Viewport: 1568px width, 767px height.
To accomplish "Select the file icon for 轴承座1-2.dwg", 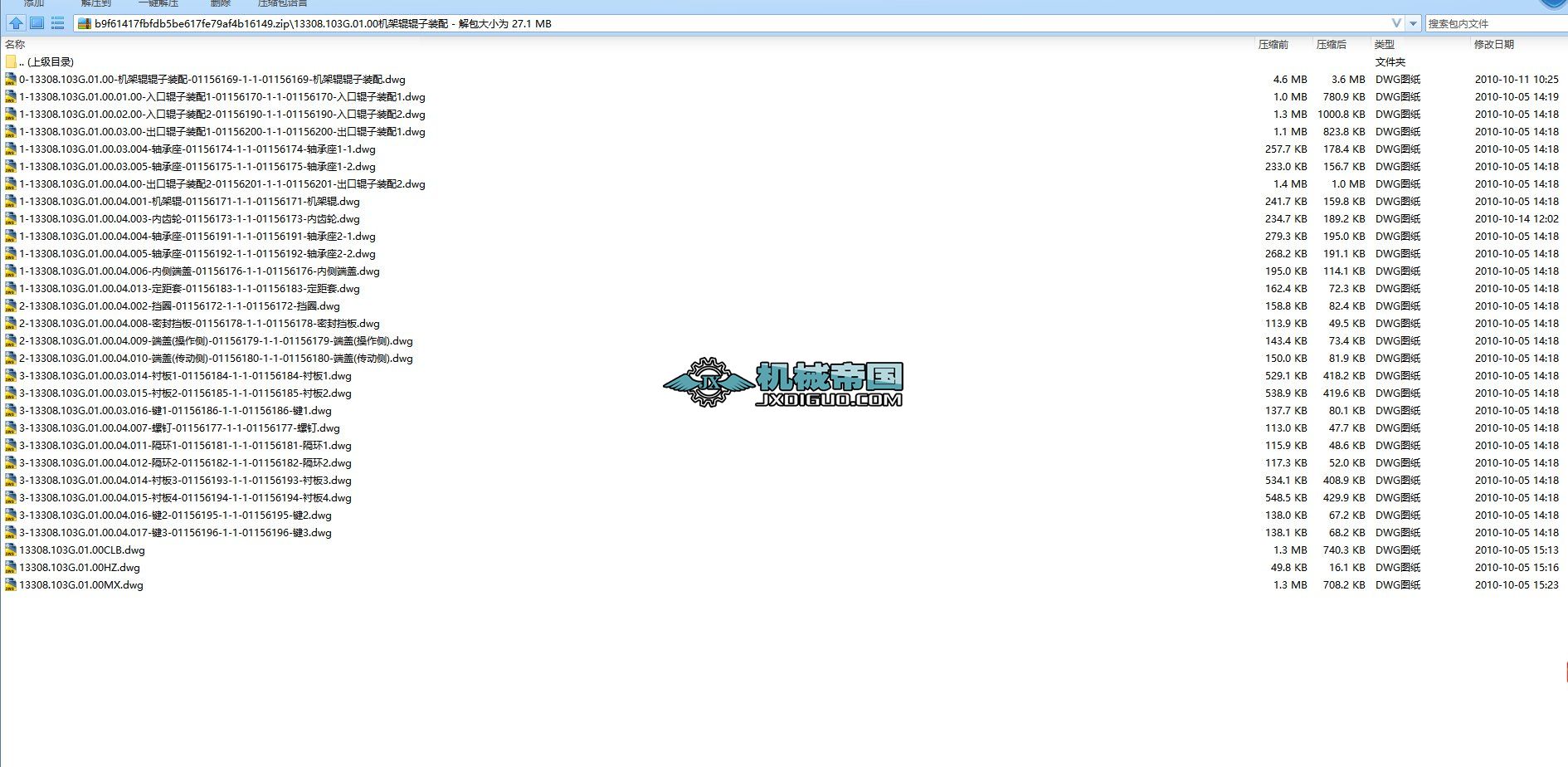I will [10, 167].
